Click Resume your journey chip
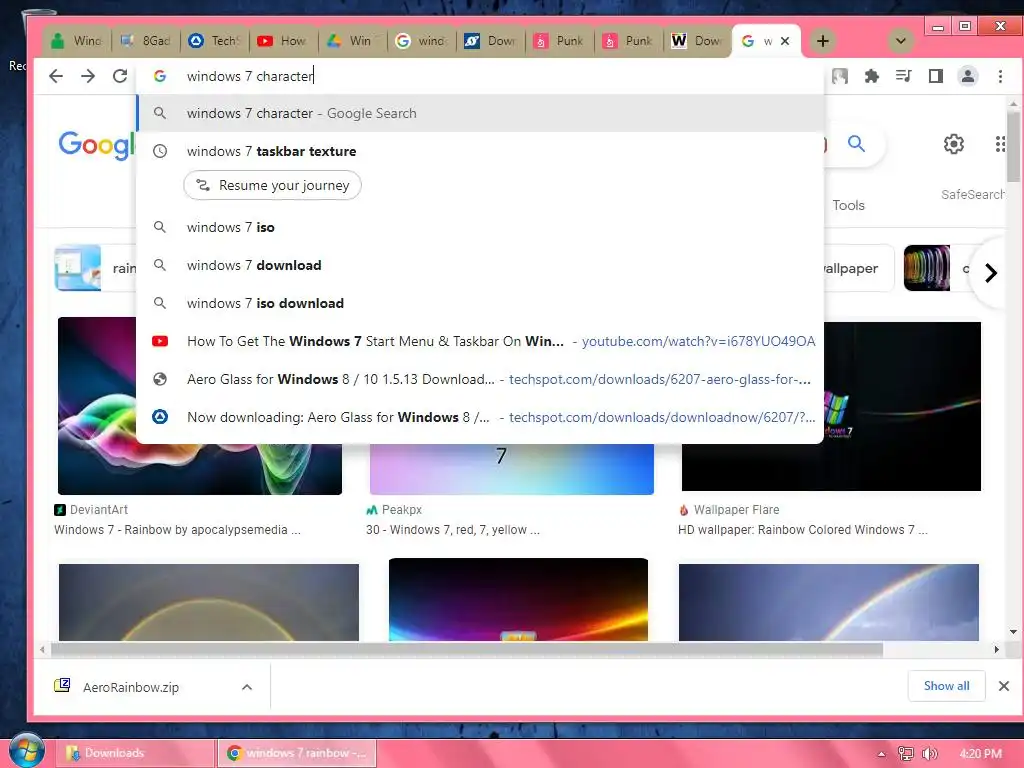 (272, 185)
